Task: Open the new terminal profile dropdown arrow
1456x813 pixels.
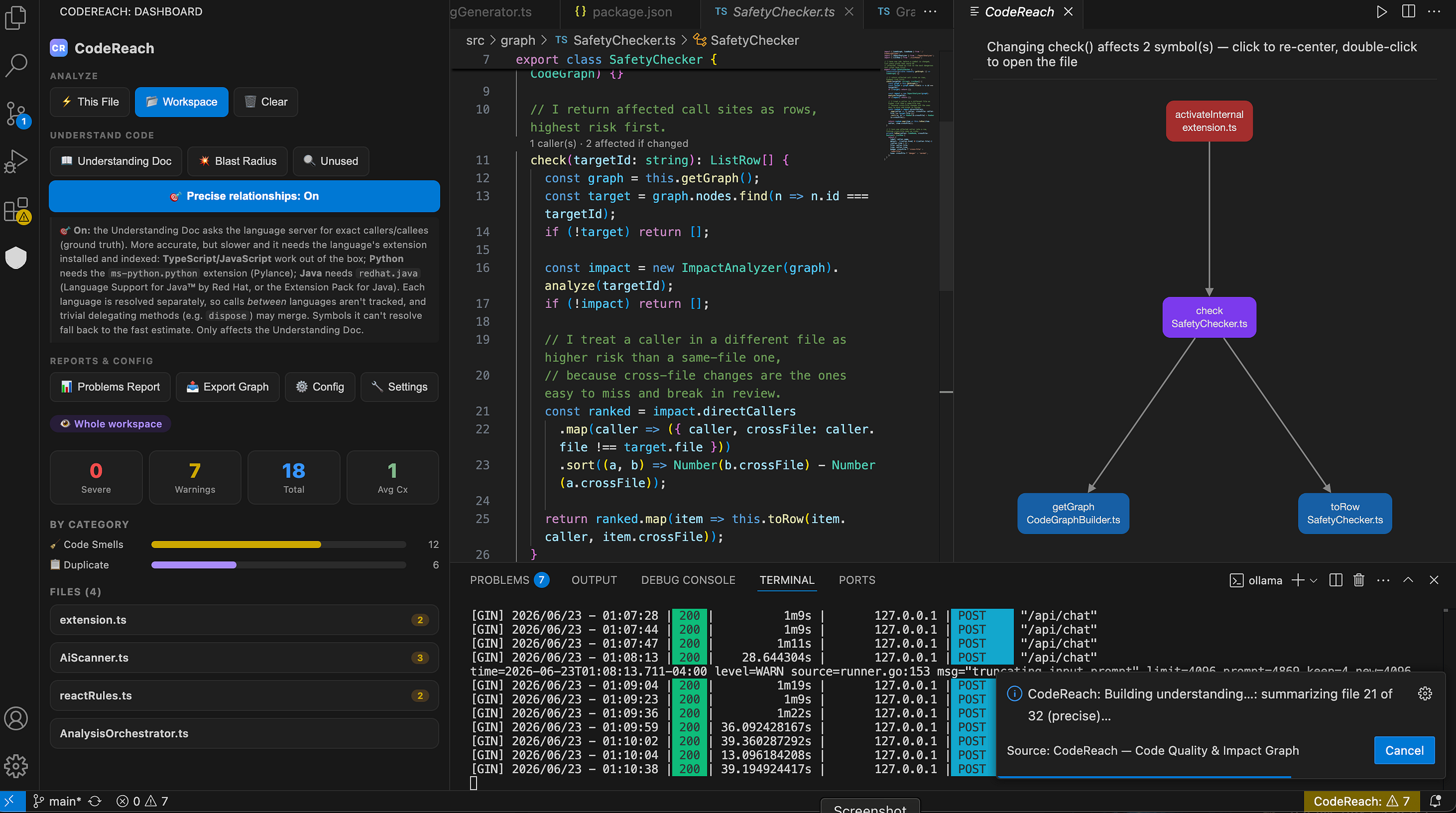Action: [x=1314, y=580]
